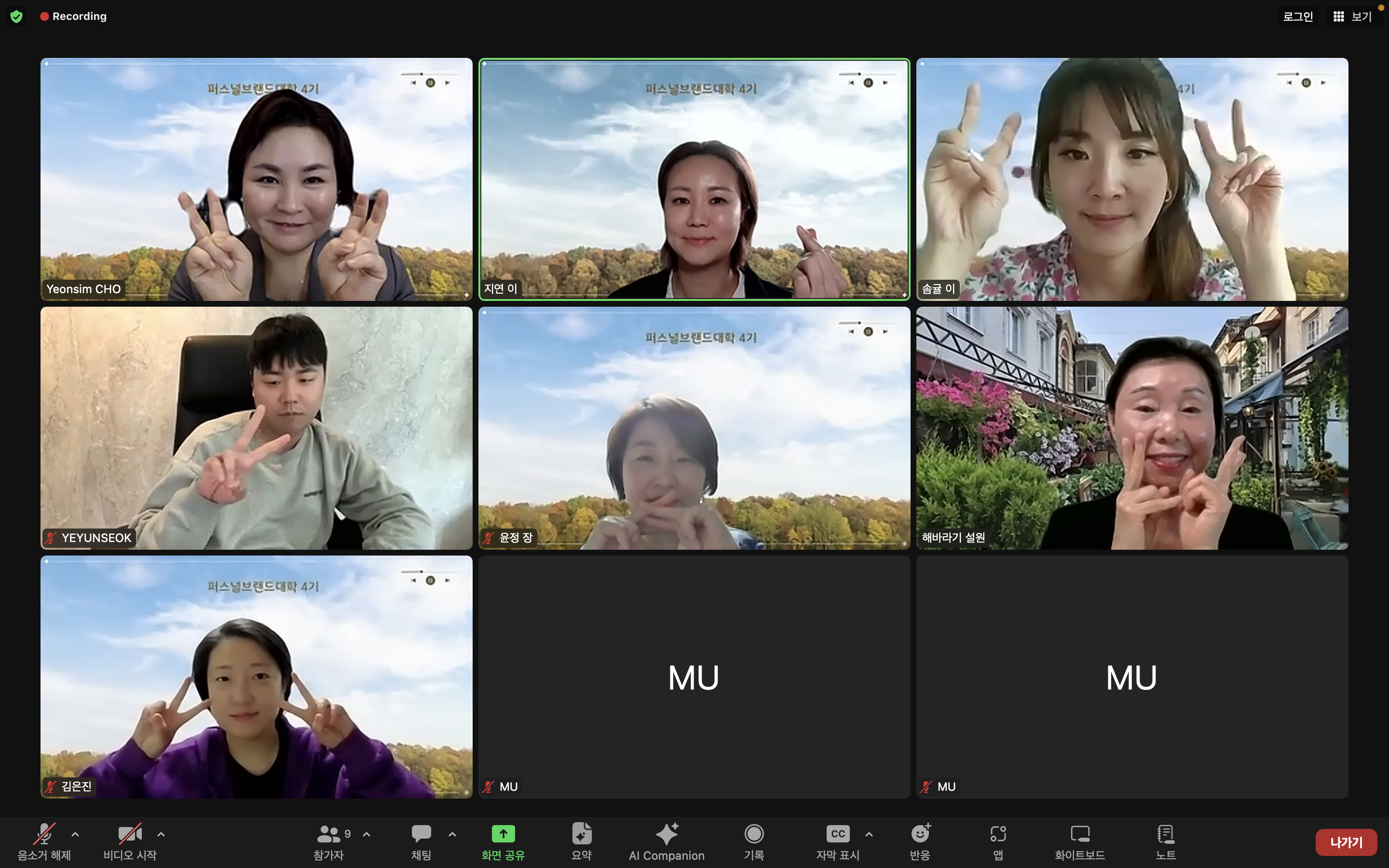Click the green 화면 공유 share screen icon
The image size is (1389, 868).
(503, 834)
